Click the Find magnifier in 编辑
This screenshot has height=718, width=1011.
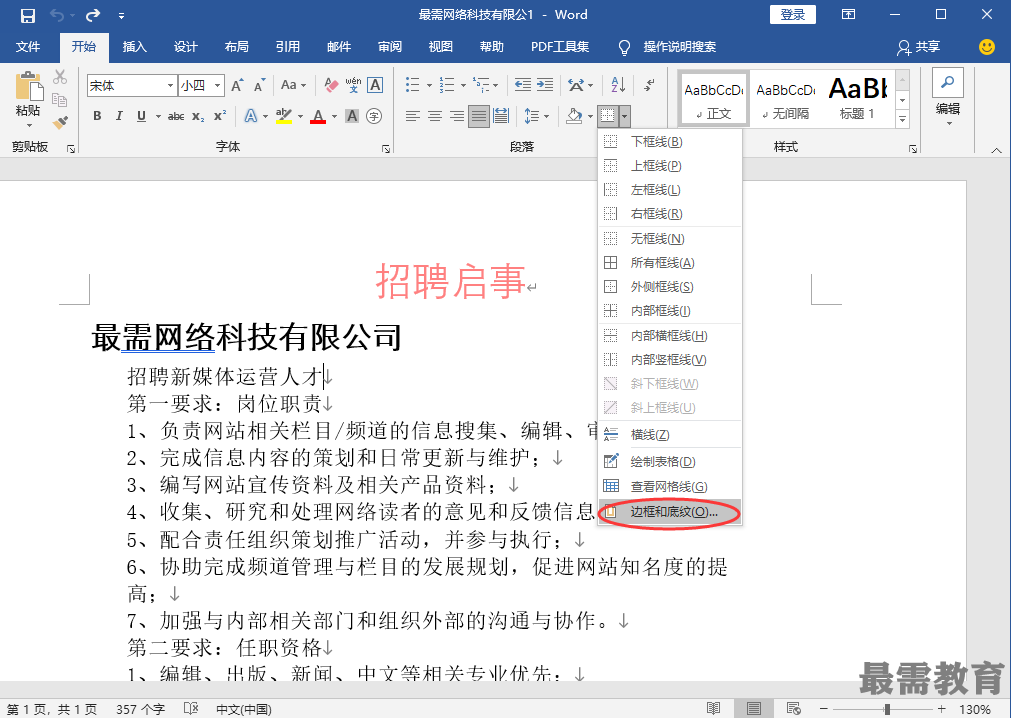pyautogui.click(x=948, y=82)
